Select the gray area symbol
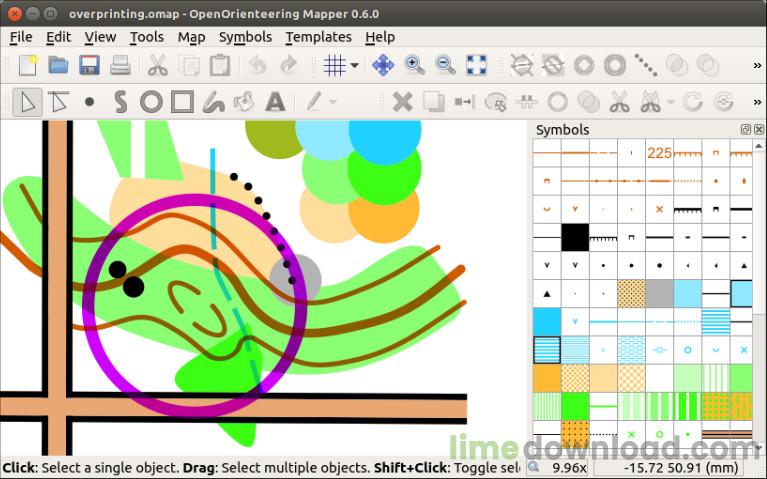The width and height of the screenshot is (767, 479). pos(659,294)
